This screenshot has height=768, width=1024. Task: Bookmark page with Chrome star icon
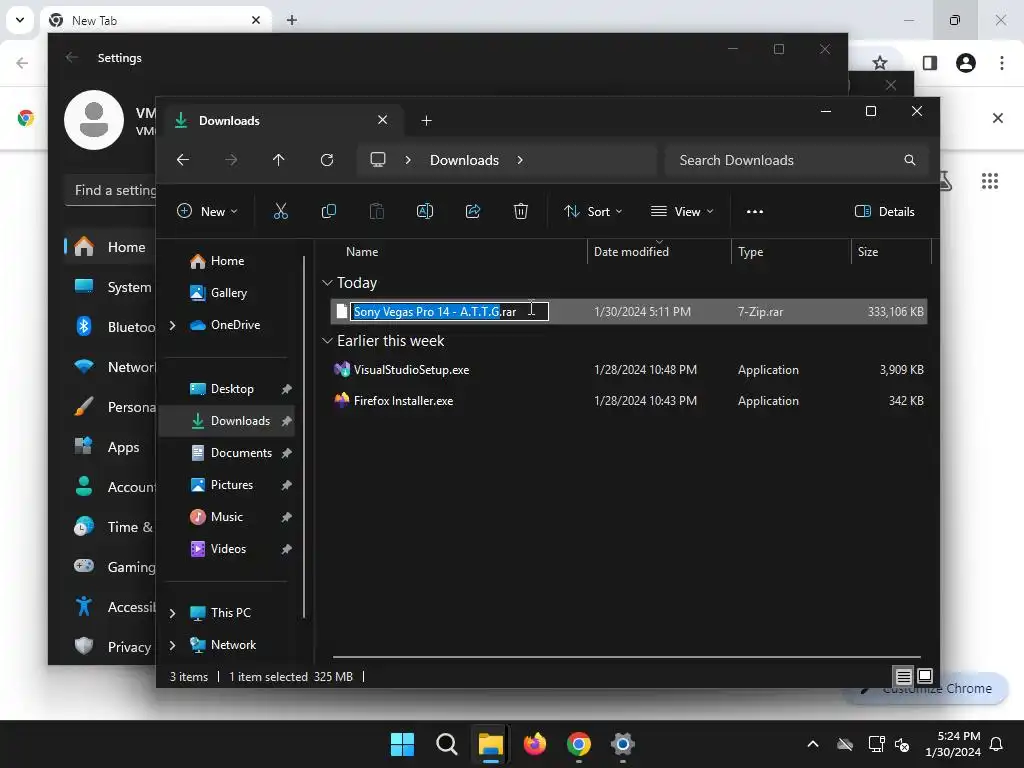coord(880,63)
